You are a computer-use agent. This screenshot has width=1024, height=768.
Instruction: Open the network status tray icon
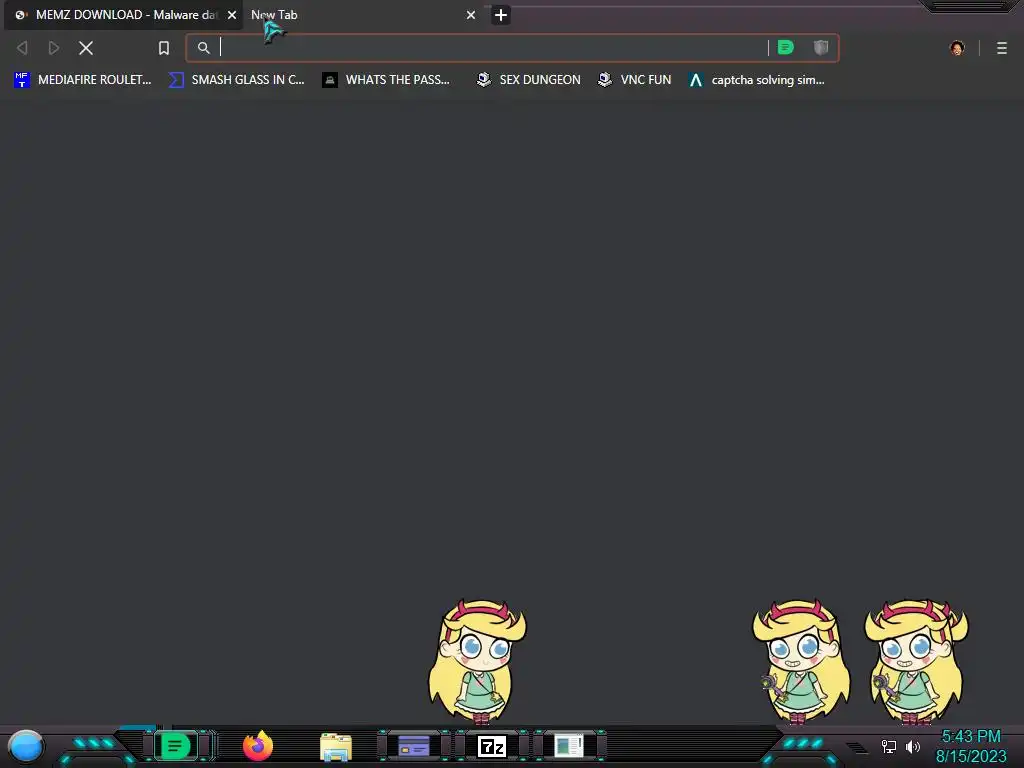click(889, 746)
